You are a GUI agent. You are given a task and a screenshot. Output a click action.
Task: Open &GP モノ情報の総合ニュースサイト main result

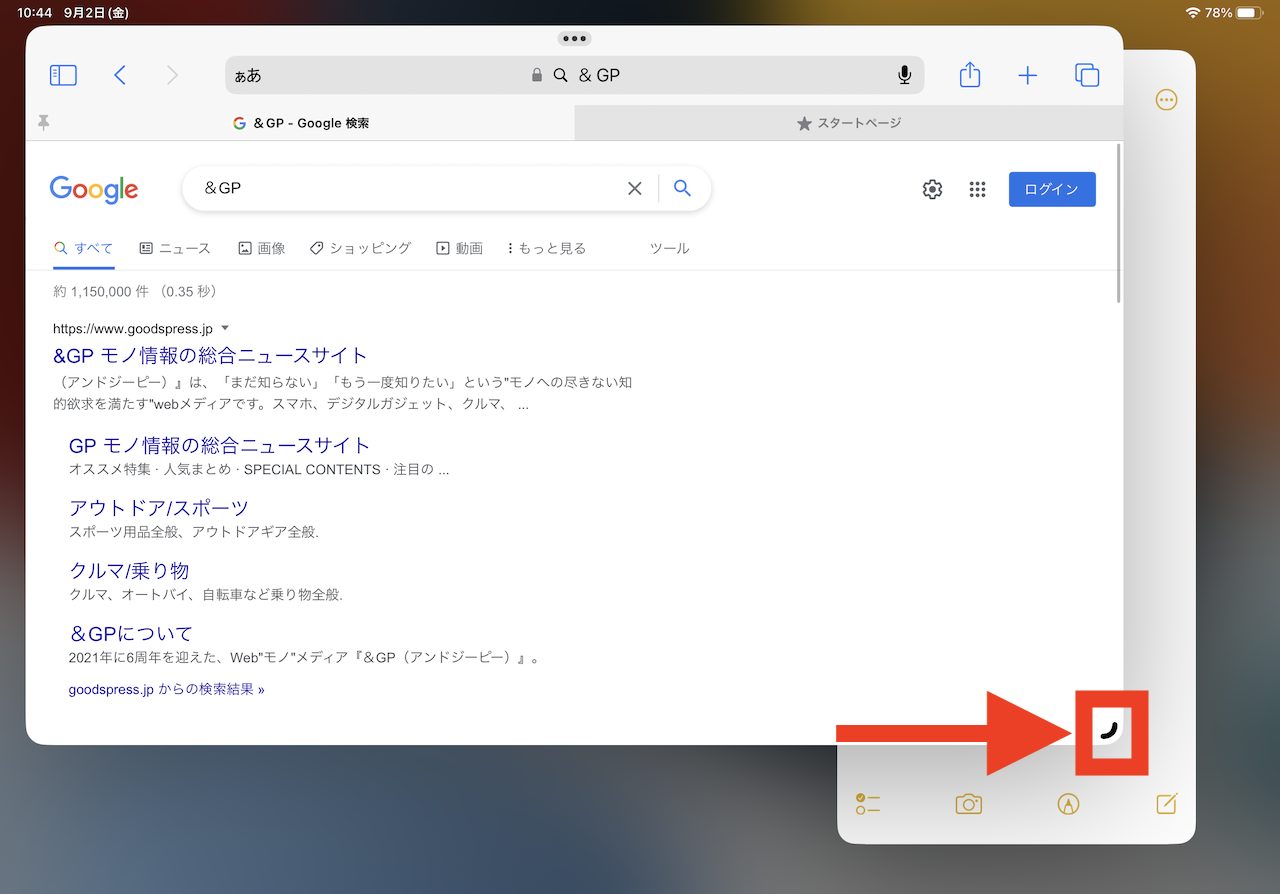(210, 355)
